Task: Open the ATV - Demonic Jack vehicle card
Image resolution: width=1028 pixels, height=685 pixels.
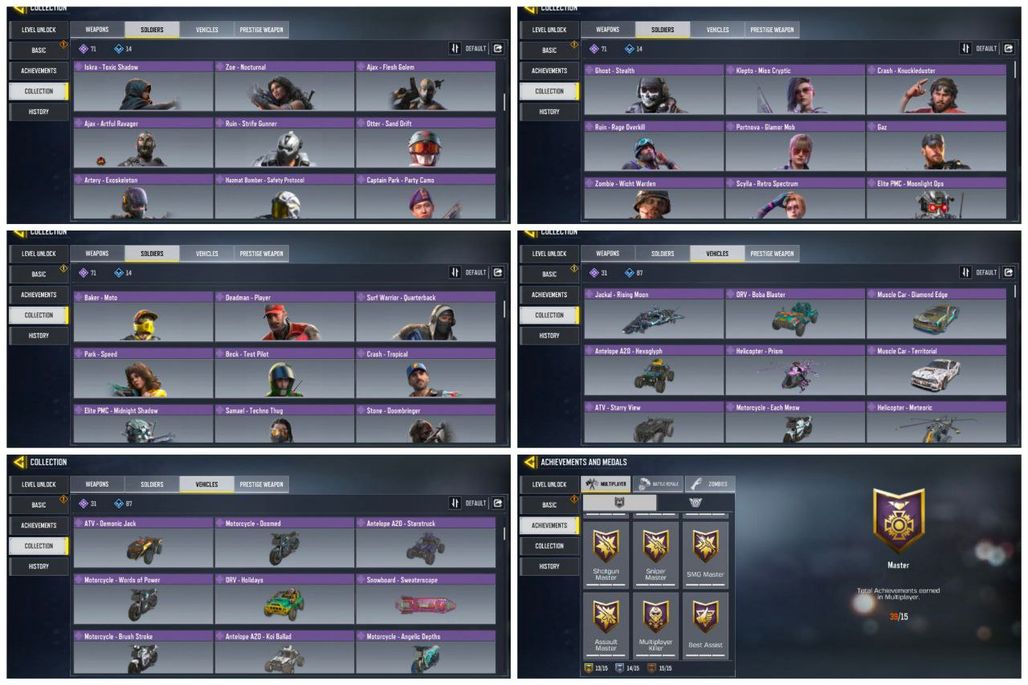Action: [x=144, y=543]
